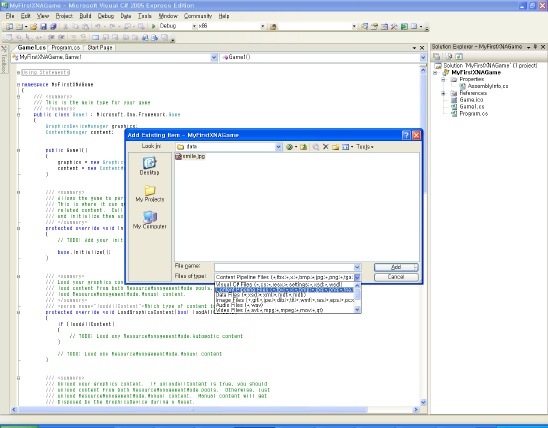Go to the My Projects place icon
This screenshot has width=548, height=428.
coord(150,193)
